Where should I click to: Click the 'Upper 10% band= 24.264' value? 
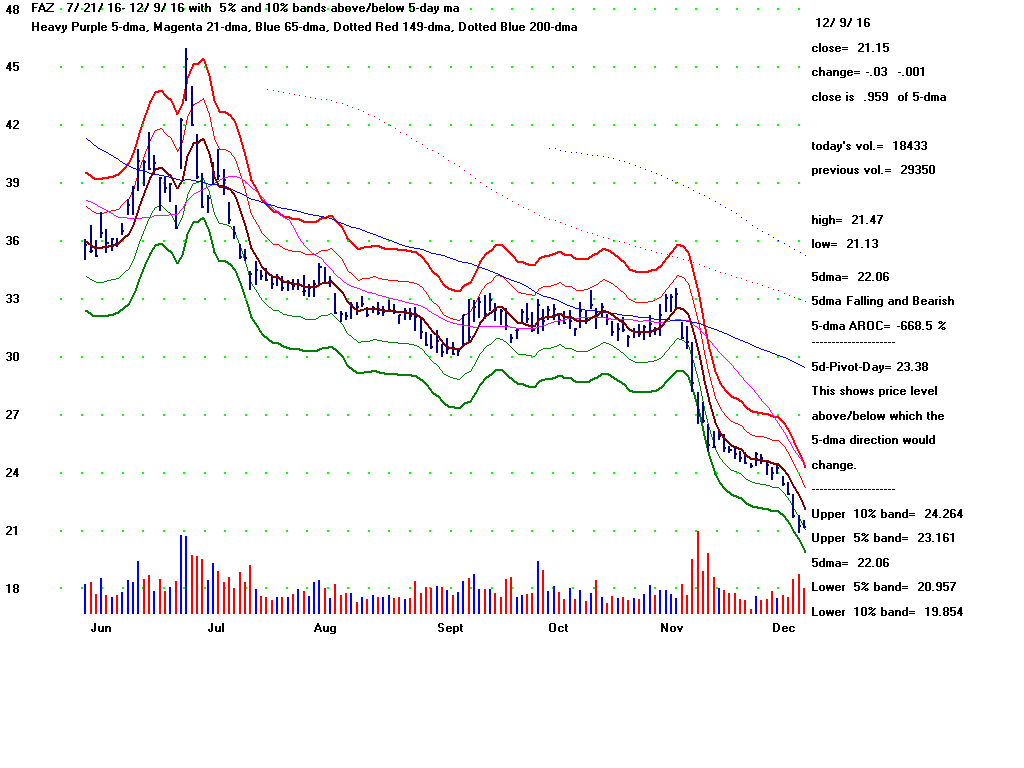tap(887, 514)
